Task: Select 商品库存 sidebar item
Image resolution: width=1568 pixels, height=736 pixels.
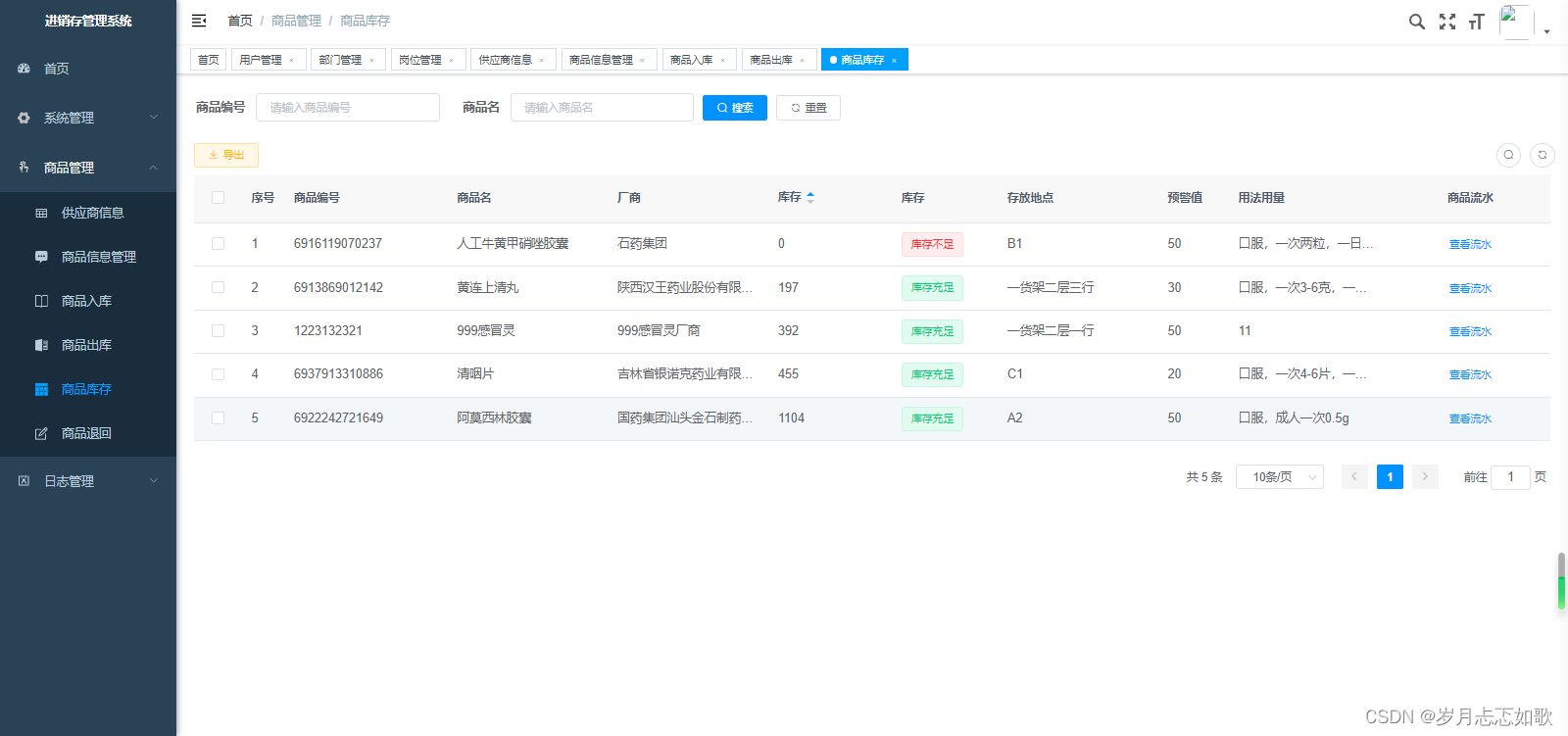Action: point(88,389)
